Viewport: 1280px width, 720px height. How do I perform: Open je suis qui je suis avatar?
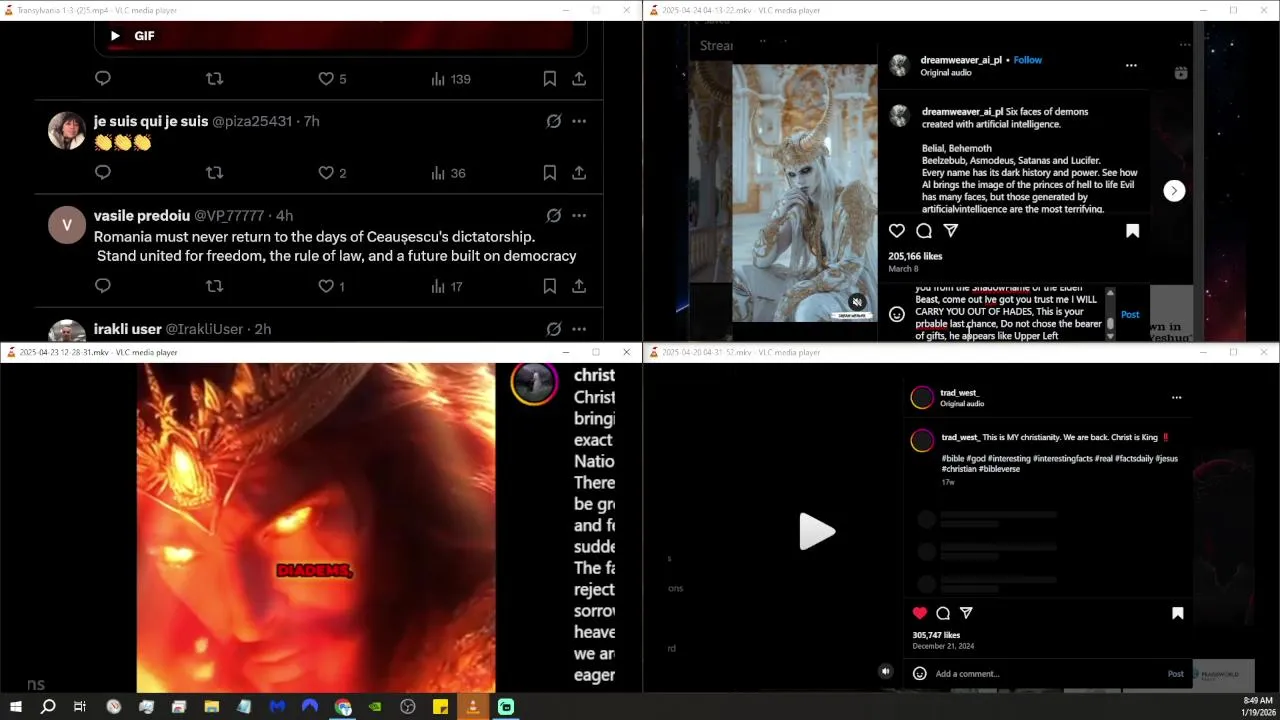67,131
